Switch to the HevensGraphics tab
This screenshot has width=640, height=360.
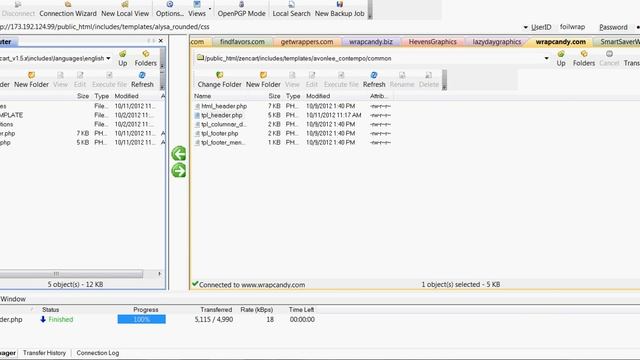(432, 42)
